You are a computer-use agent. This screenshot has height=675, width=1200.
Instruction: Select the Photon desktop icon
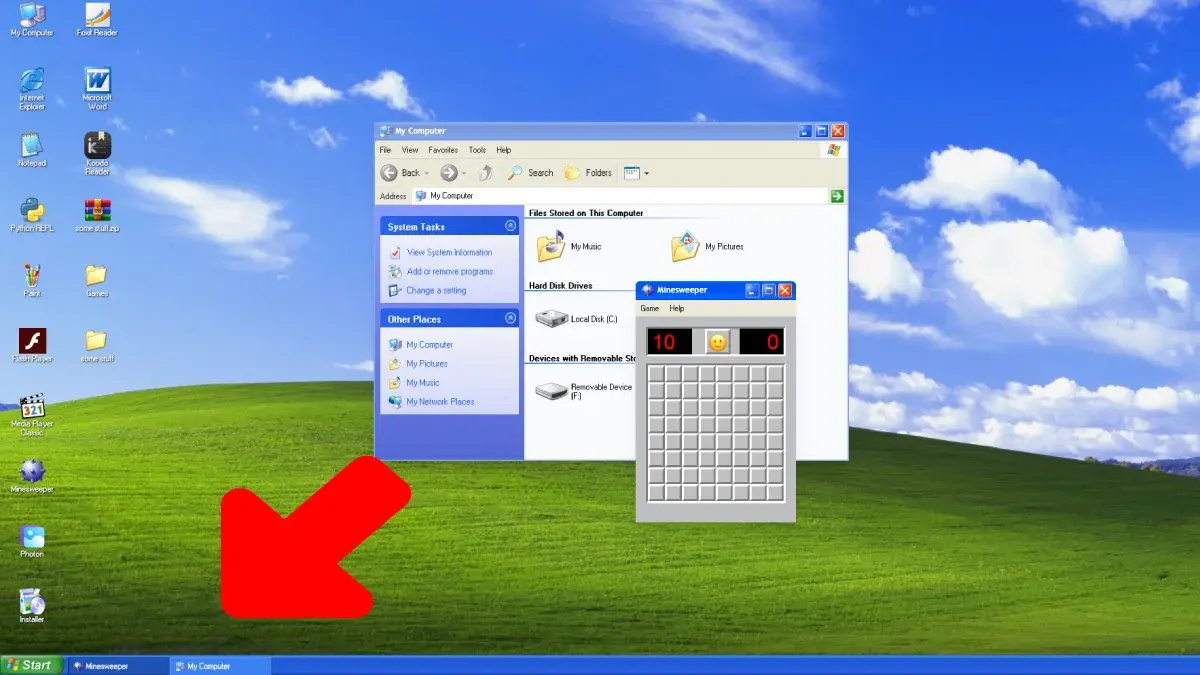[x=32, y=541]
